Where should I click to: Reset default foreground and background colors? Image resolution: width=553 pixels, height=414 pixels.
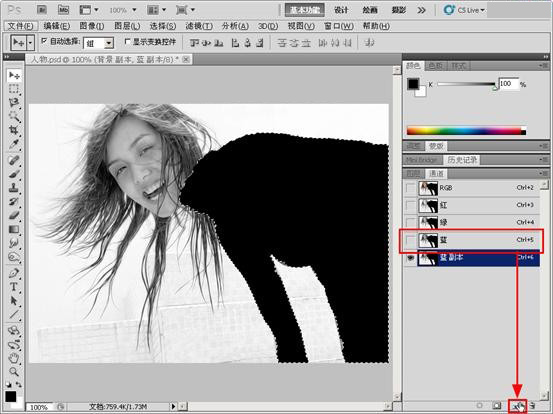(9, 384)
